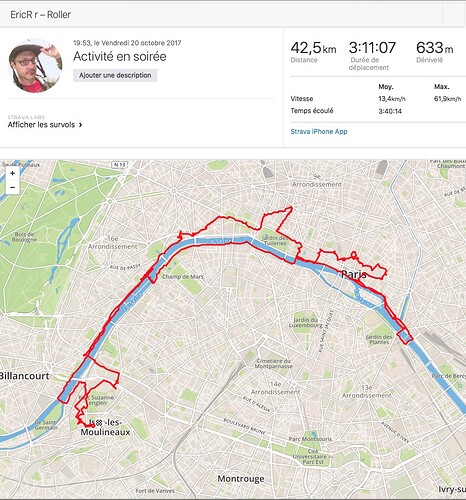Click the Paris label on the map
Screen dimensions: 466x500
(354, 275)
